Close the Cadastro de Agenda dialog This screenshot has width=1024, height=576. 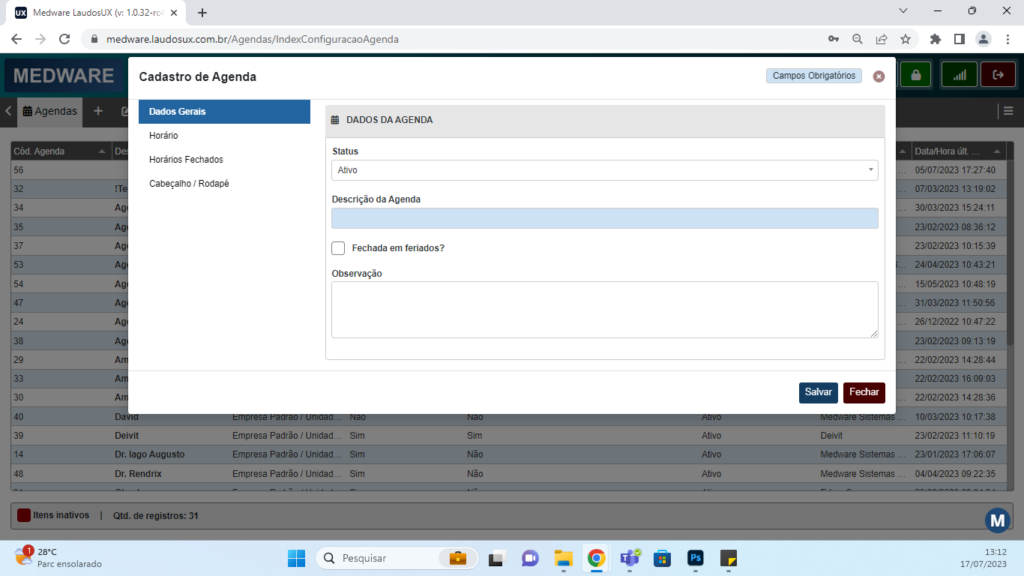coord(878,76)
